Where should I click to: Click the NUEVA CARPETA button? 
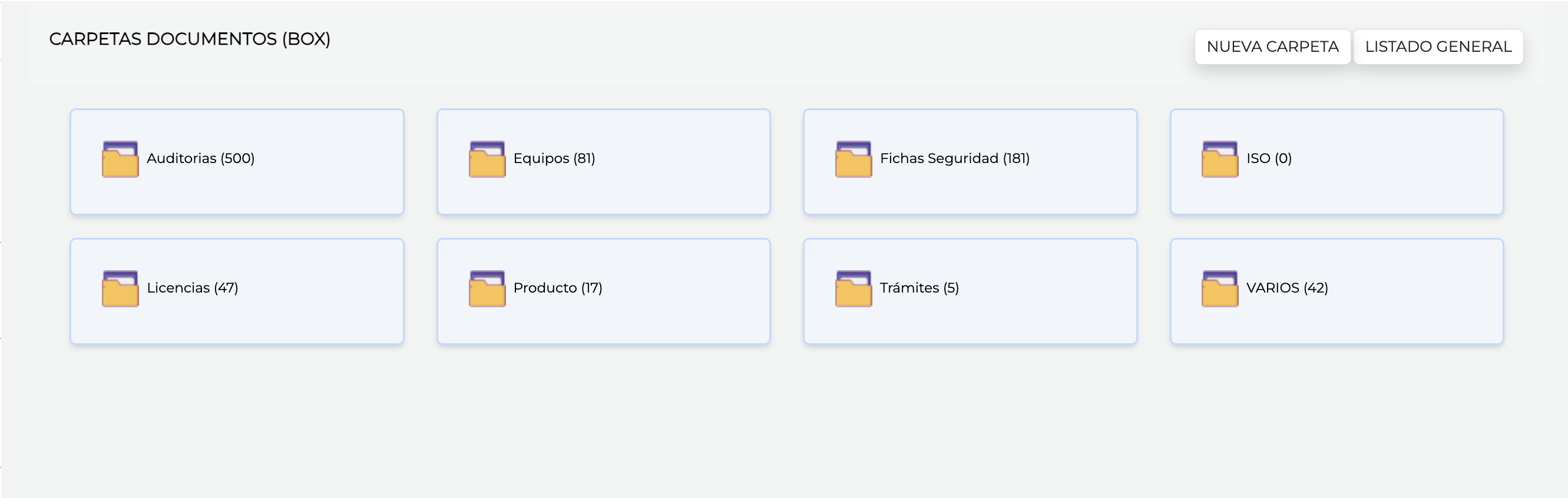(x=1272, y=47)
